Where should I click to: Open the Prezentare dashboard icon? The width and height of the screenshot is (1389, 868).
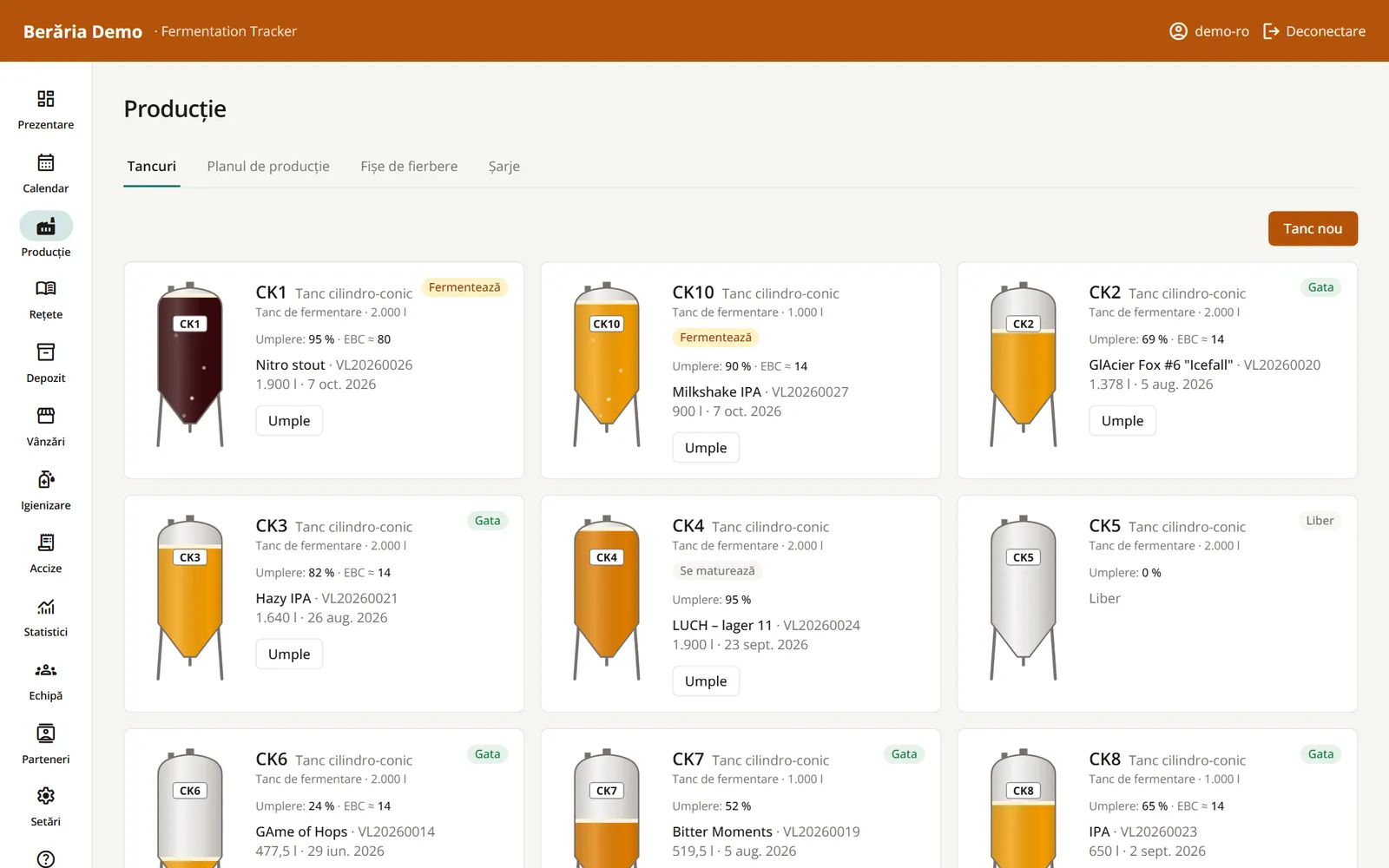pyautogui.click(x=46, y=98)
